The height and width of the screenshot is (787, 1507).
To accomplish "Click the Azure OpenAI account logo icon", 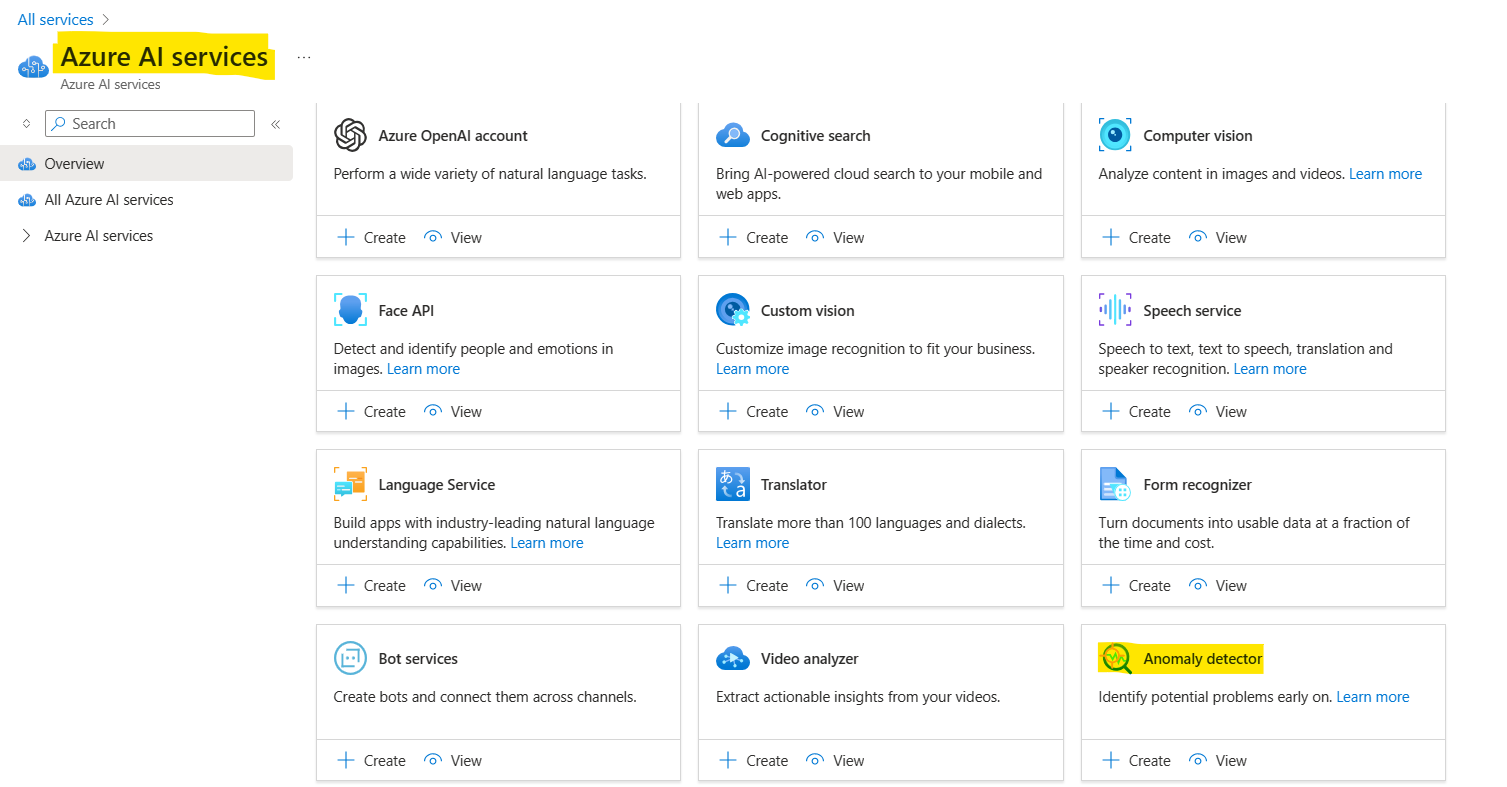I will tap(350, 135).
